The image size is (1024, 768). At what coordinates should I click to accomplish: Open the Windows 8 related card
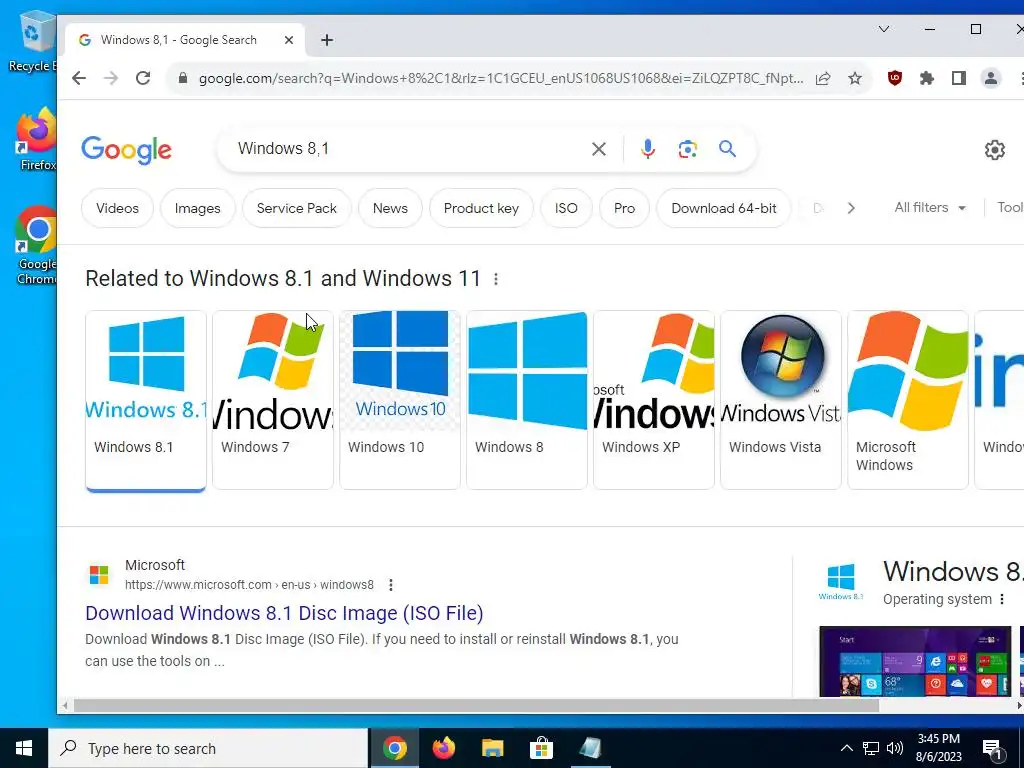(x=527, y=400)
